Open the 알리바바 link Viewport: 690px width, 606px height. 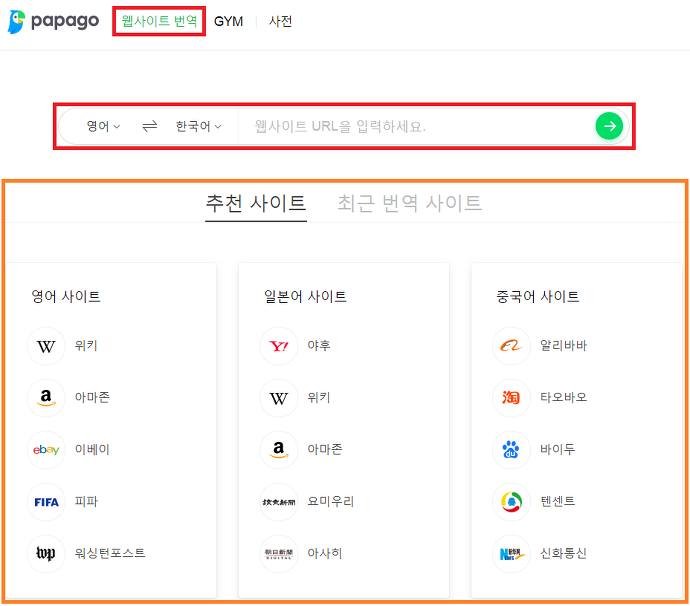[563, 345]
